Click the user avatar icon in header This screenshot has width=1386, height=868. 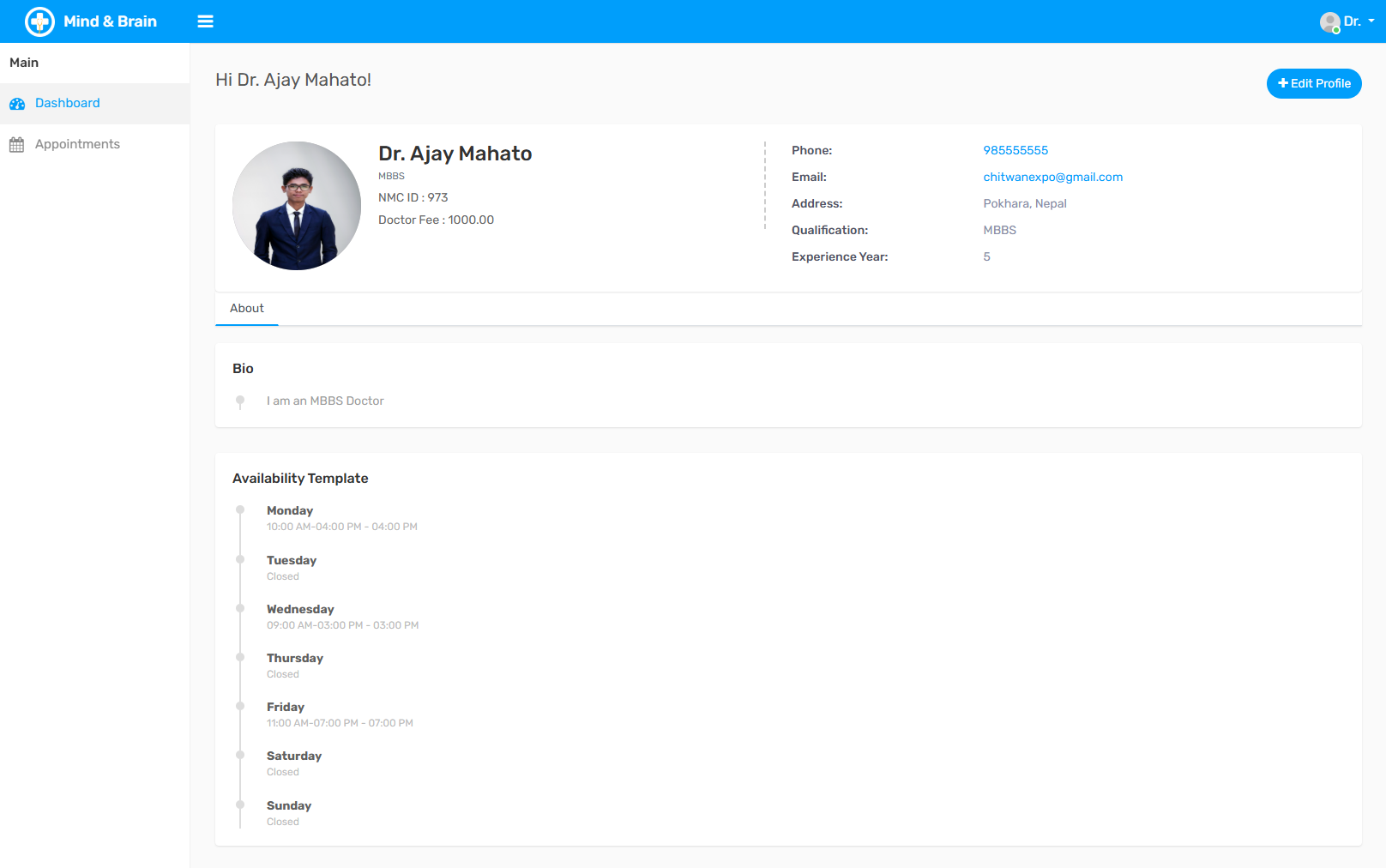[x=1329, y=22]
